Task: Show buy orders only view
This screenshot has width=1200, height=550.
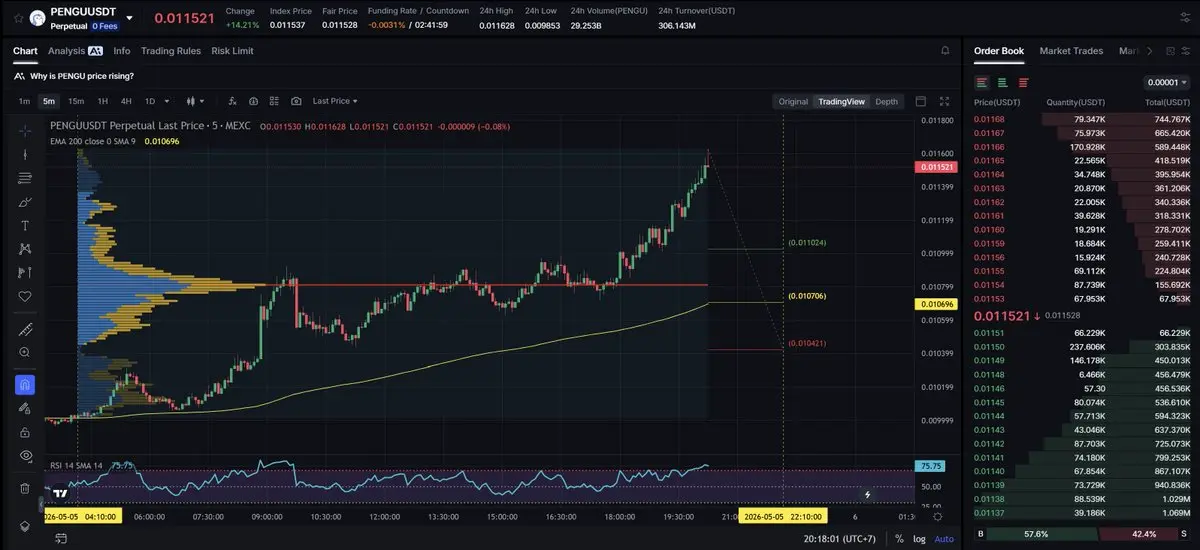Action: click(1002, 83)
